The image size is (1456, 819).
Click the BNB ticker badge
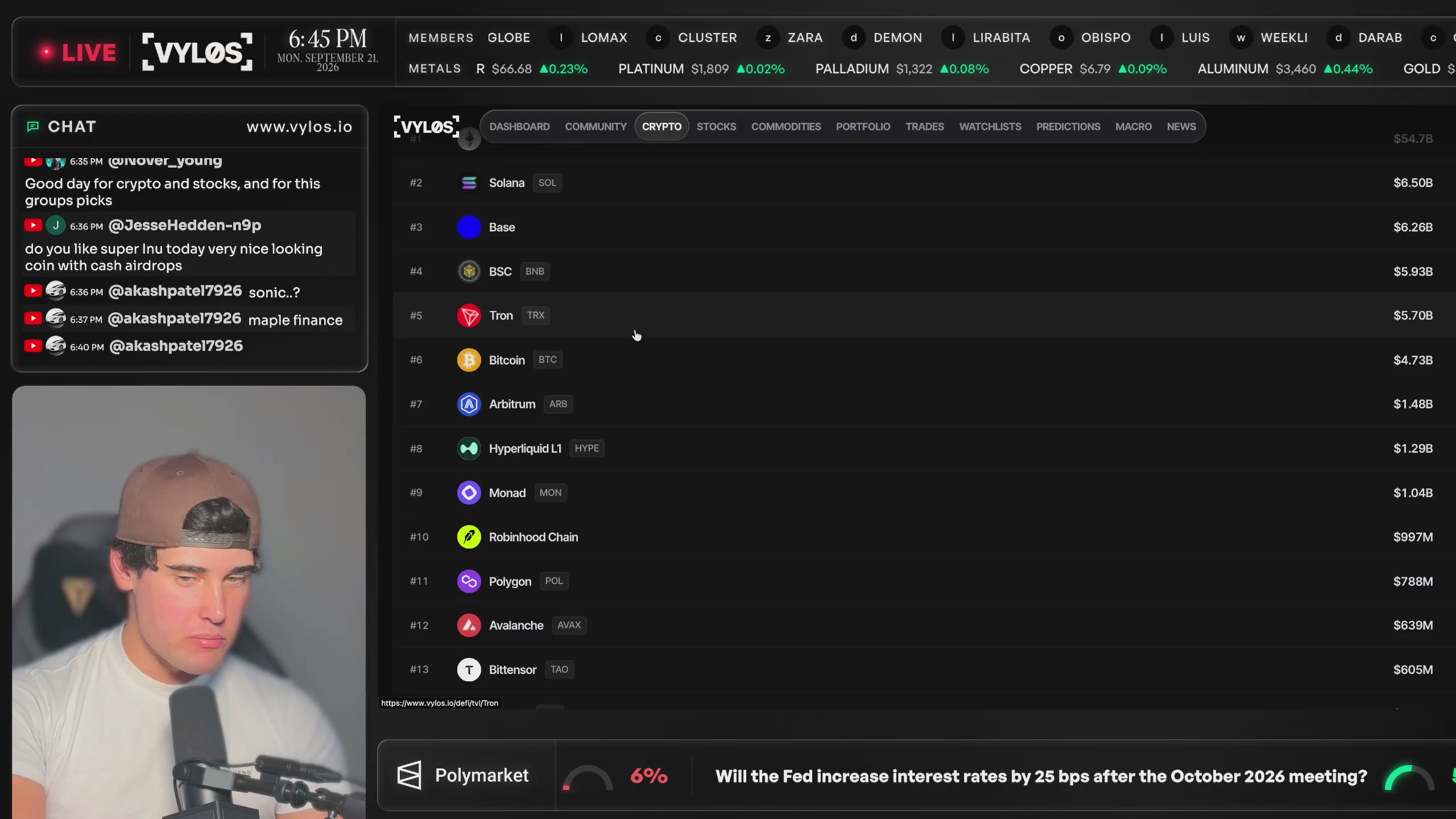coord(535,271)
